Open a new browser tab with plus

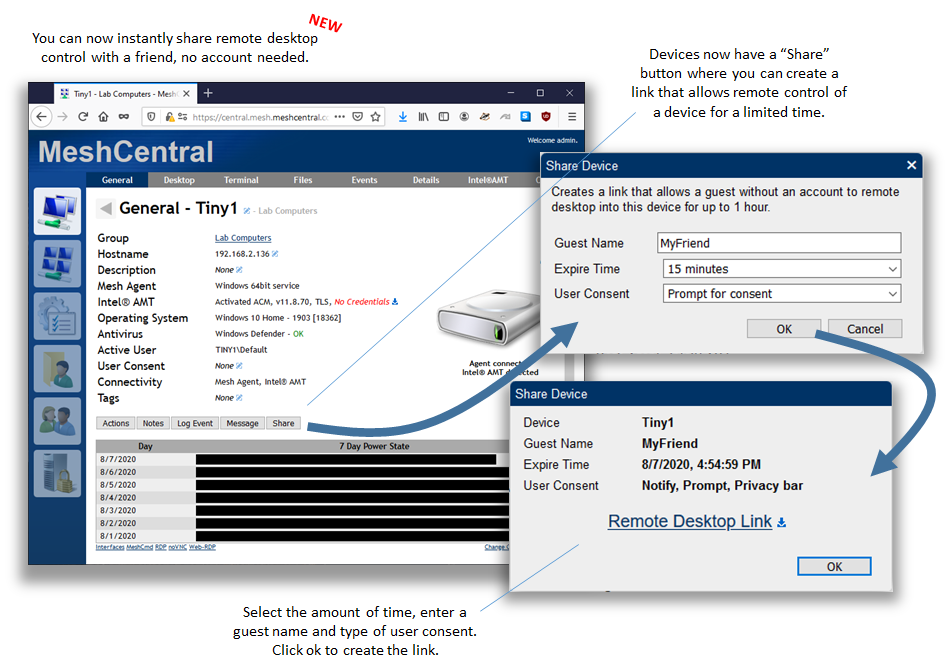(208, 93)
